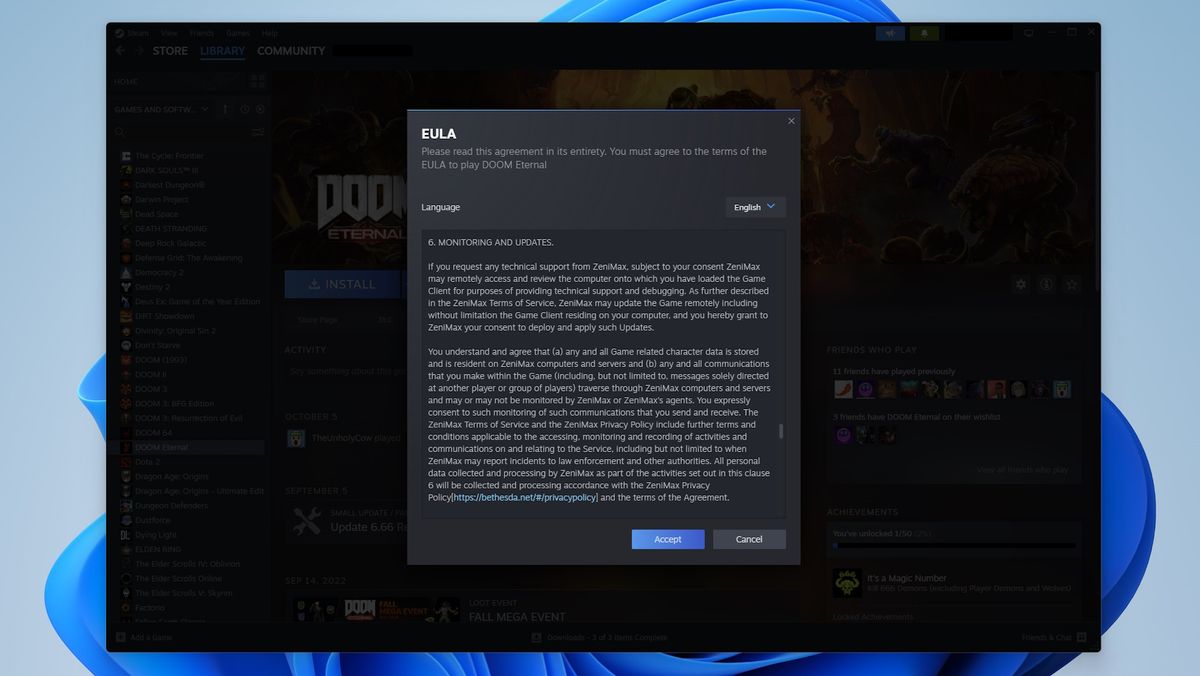Click the Accept button in the EULA dialog

[667, 539]
